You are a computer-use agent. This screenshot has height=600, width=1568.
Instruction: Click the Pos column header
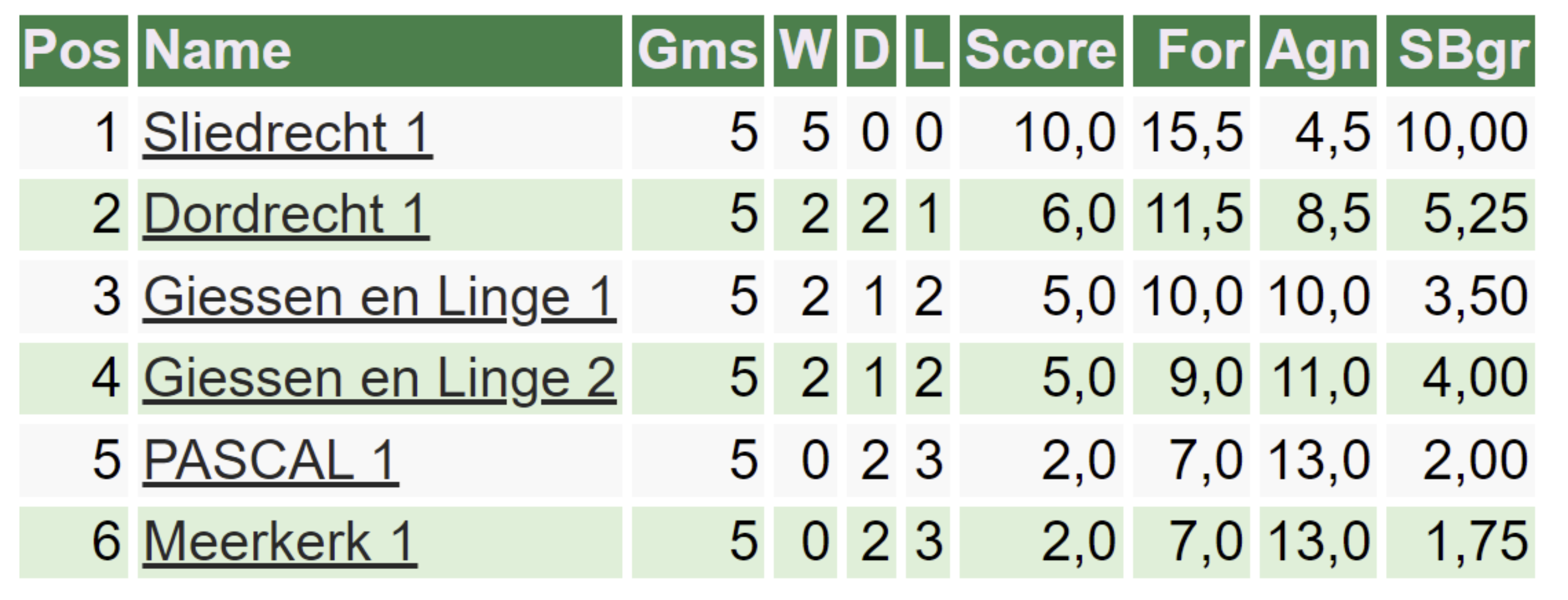click(73, 51)
